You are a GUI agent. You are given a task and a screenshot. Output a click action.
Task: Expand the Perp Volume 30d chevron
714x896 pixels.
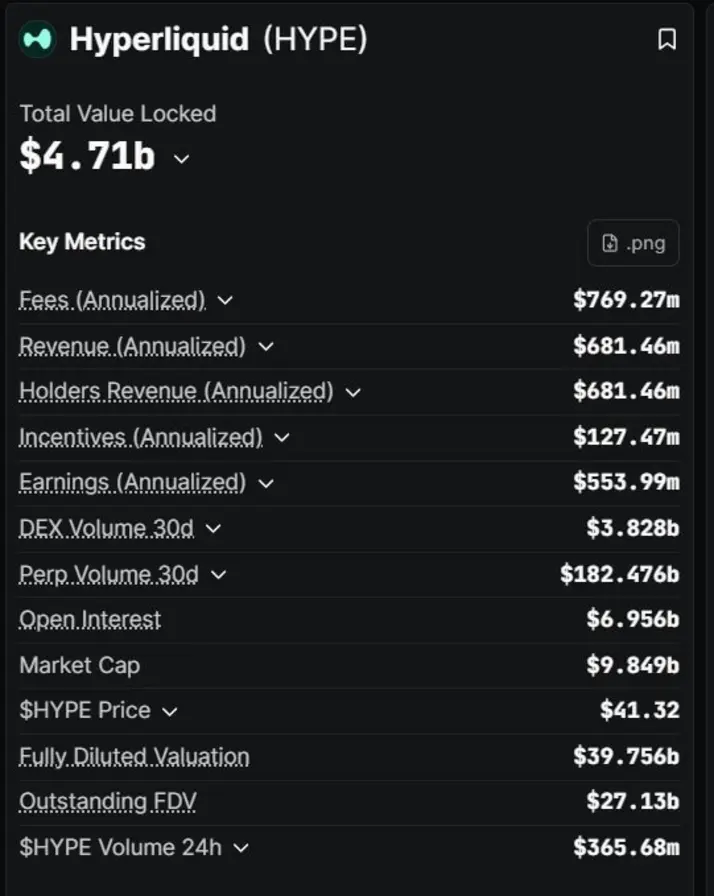click(218, 574)
